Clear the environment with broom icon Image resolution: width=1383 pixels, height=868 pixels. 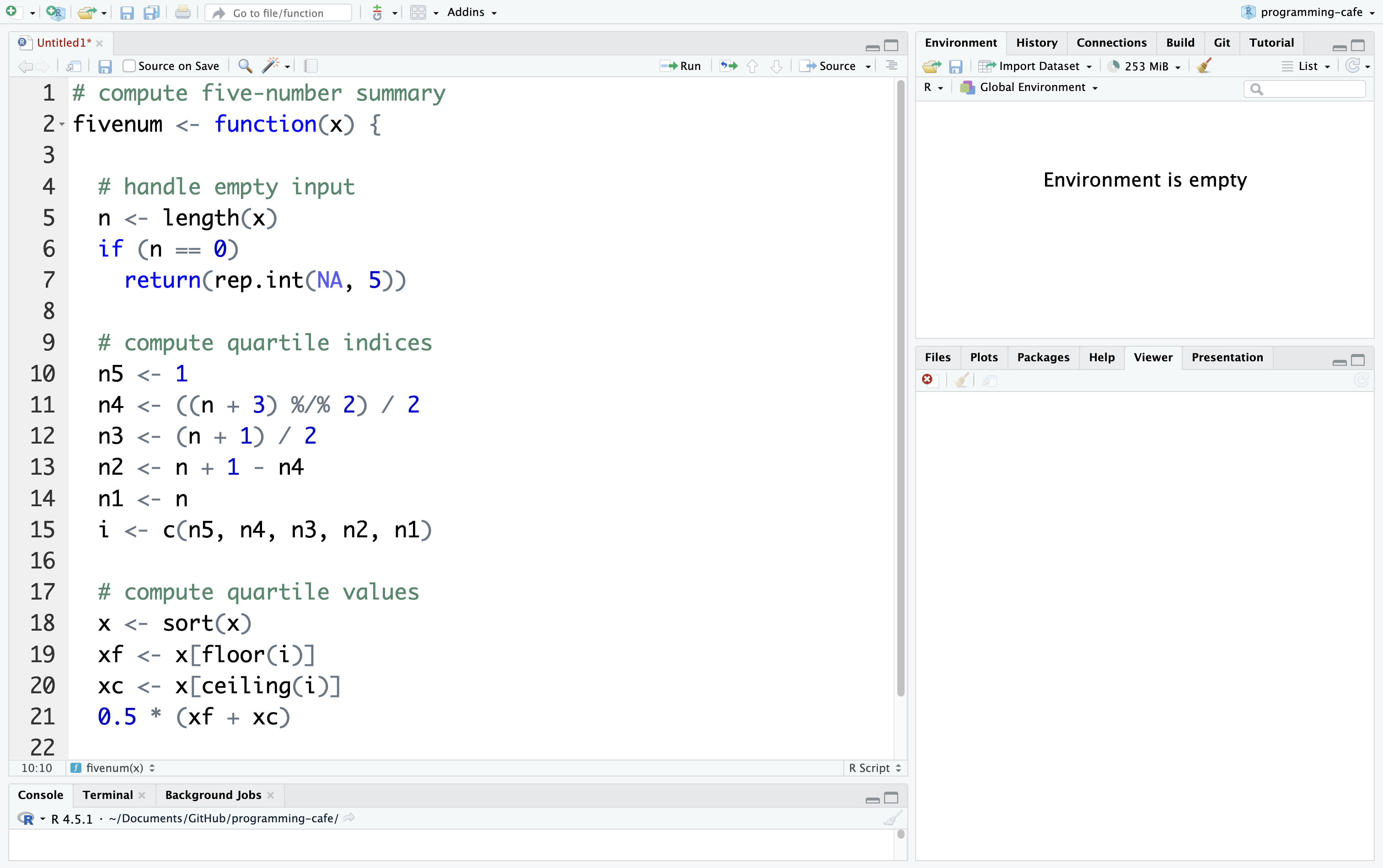coord(1205,66)
